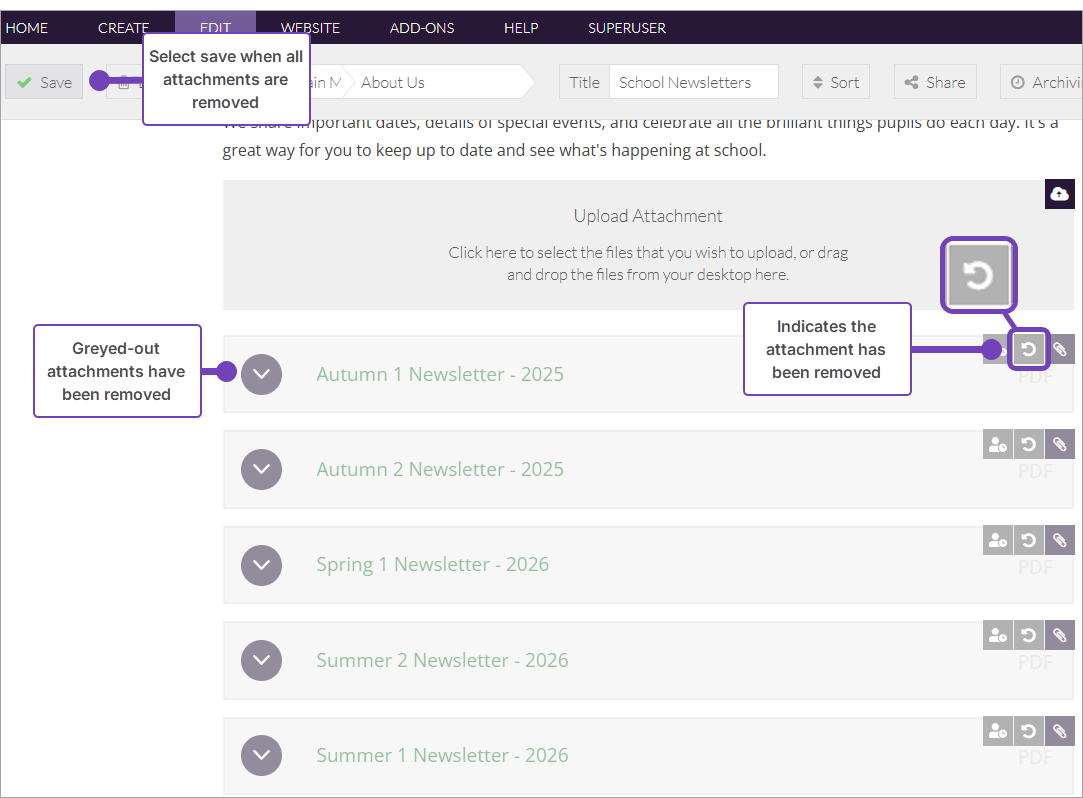This screenshot has height=798, width=1083.
Task: Open the SUPERUSER menu
Action: [627, 28]
